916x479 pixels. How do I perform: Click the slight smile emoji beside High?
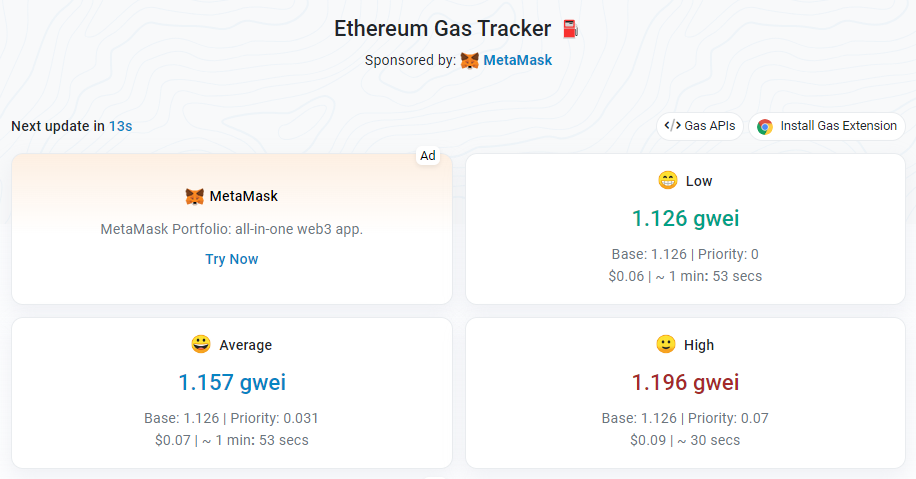point(666,345)
